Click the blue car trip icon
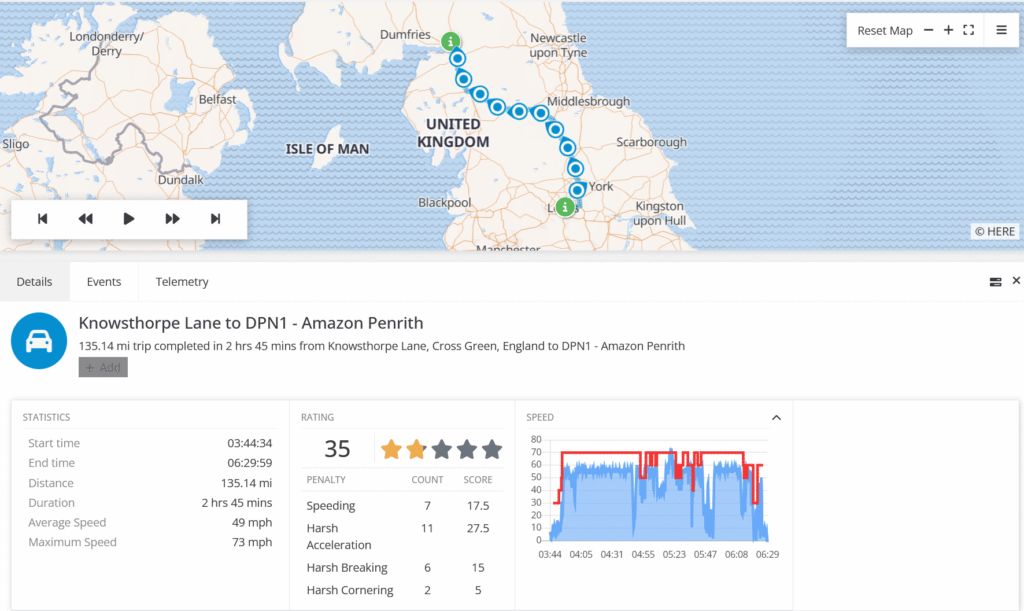Screen dimensions: 1024x611 pos(39,341)
